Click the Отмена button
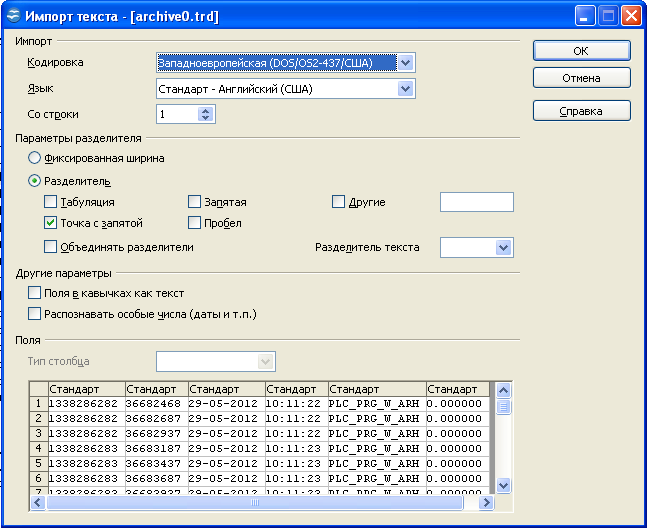This screenshot has width=647, height=529. (582, 78)
